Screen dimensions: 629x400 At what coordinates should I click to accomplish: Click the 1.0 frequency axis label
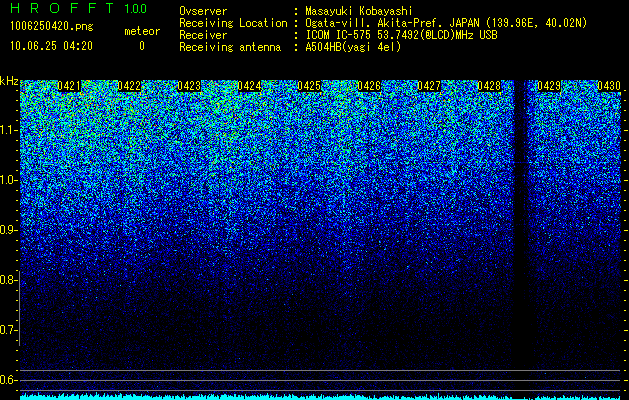(x=8, y=180)
